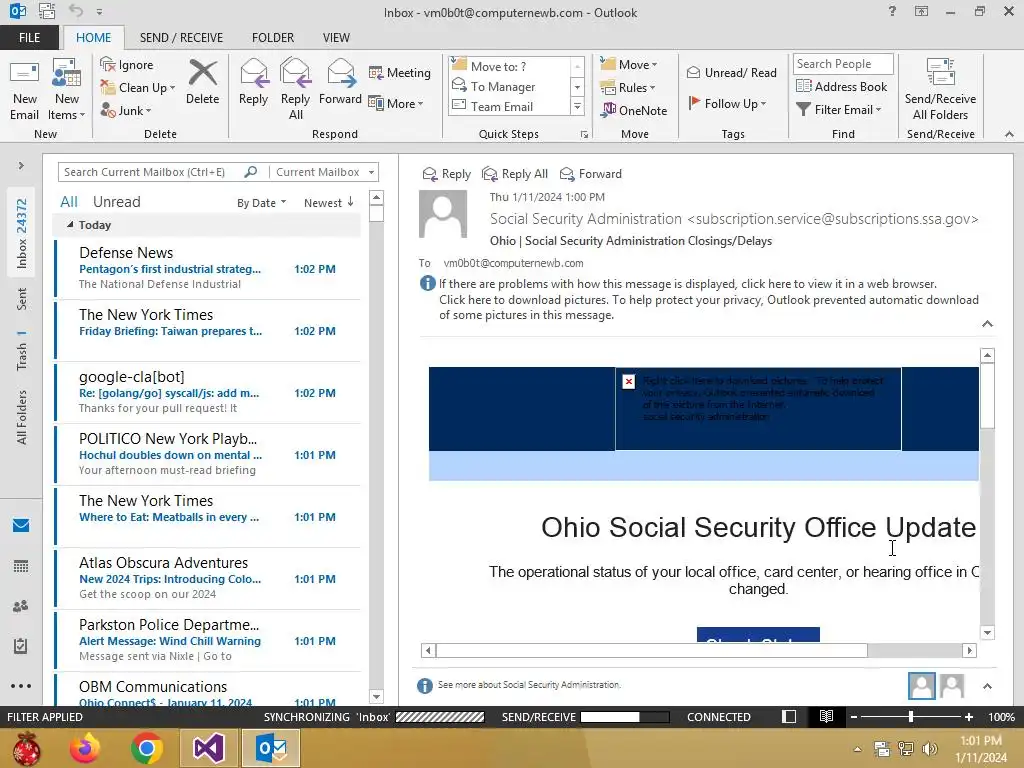This screenshot has height=768, width=1024.
Task: Adjust the zoom slider
Action: (911, 717)
